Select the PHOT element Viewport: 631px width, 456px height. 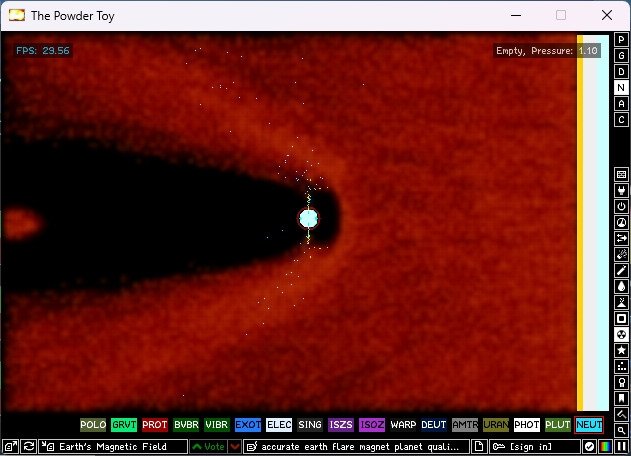527,425
